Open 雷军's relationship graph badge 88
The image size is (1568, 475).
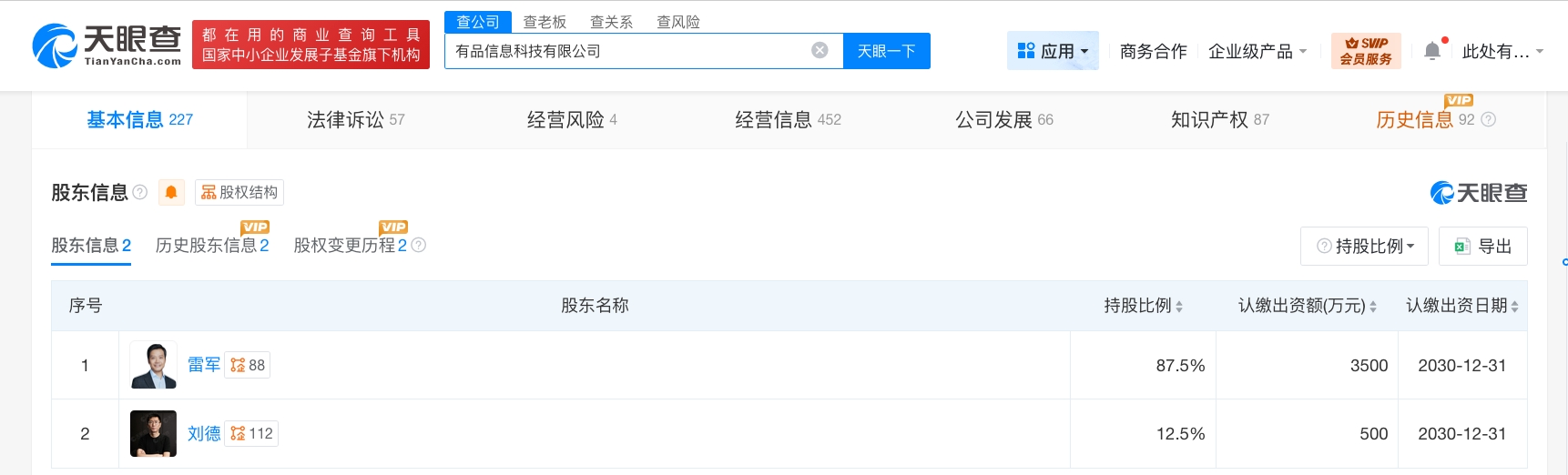pos(248,365)
